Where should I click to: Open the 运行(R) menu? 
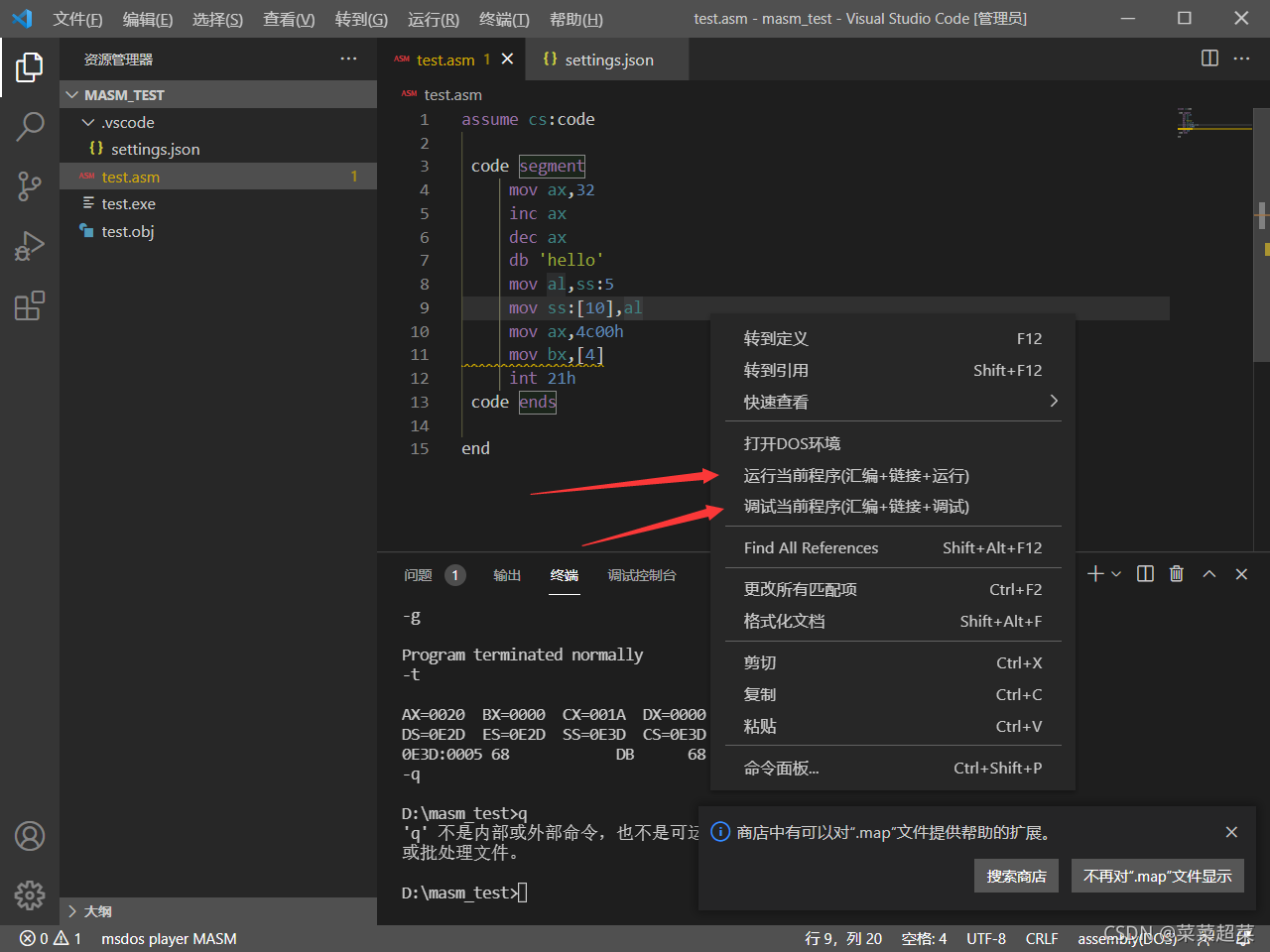tap(434, 19)
